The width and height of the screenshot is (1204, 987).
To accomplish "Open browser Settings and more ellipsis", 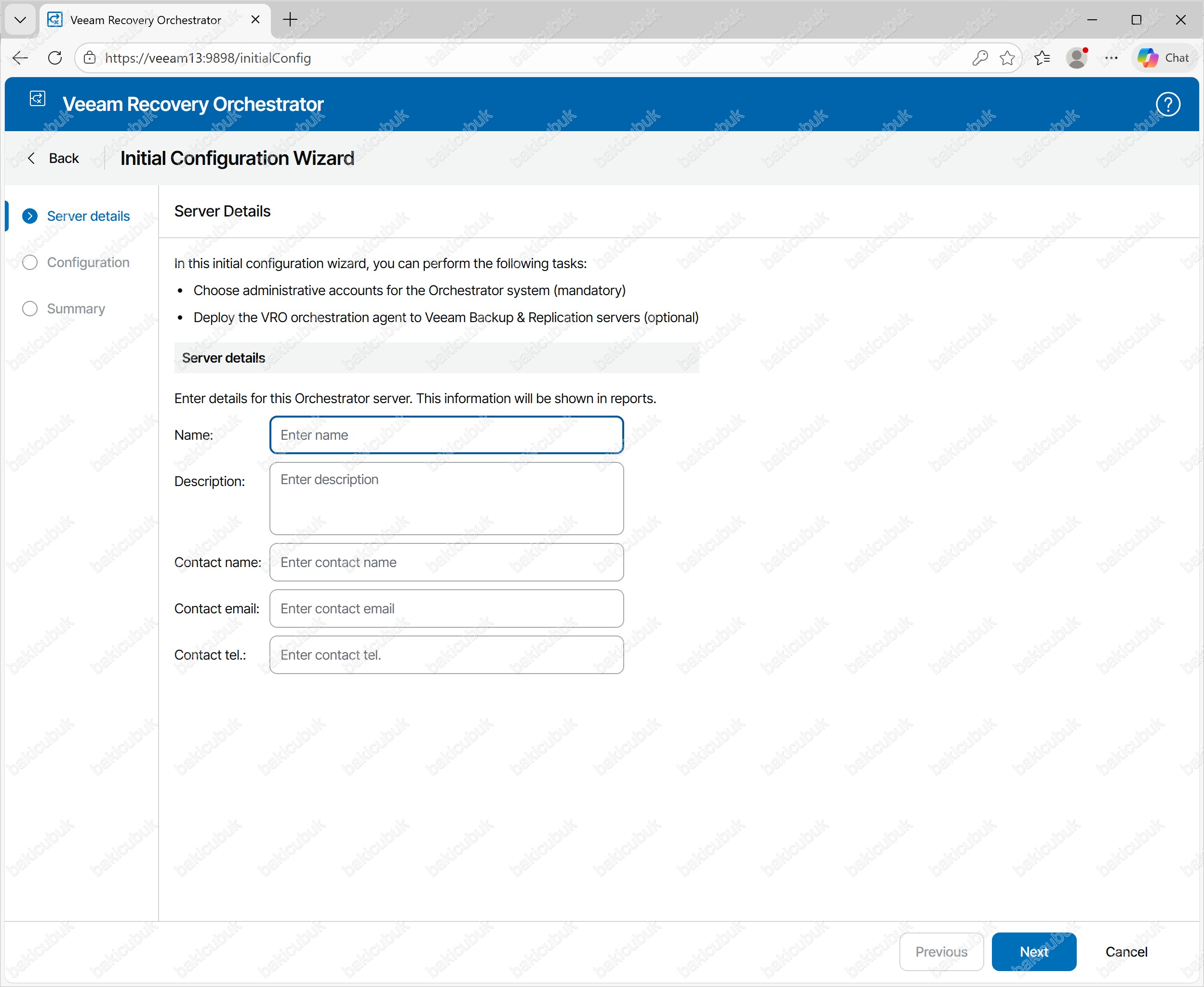I will pos(1111,58).
